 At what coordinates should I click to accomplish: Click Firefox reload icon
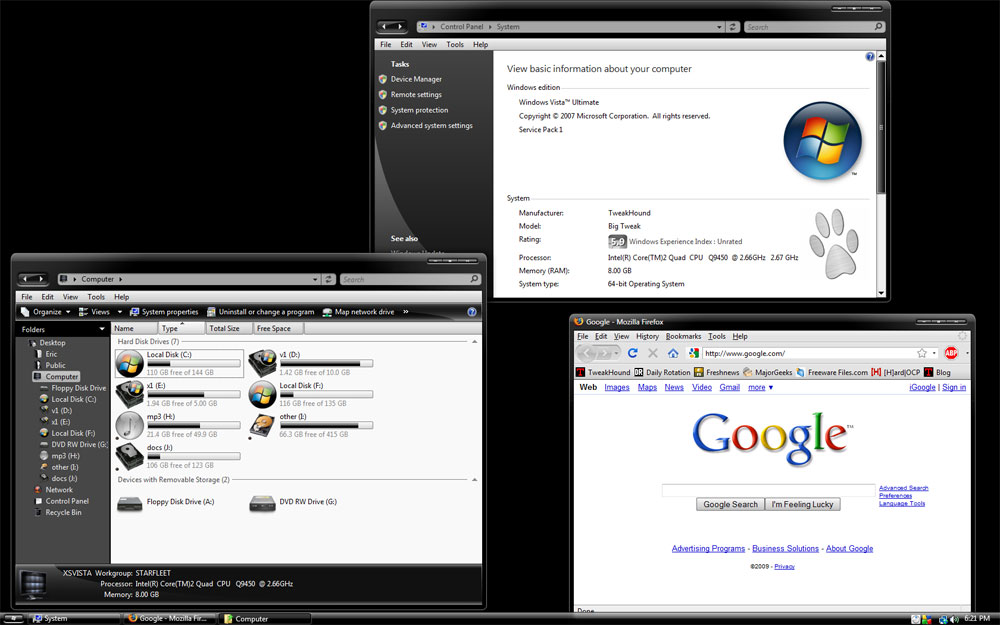click(633, 353)
